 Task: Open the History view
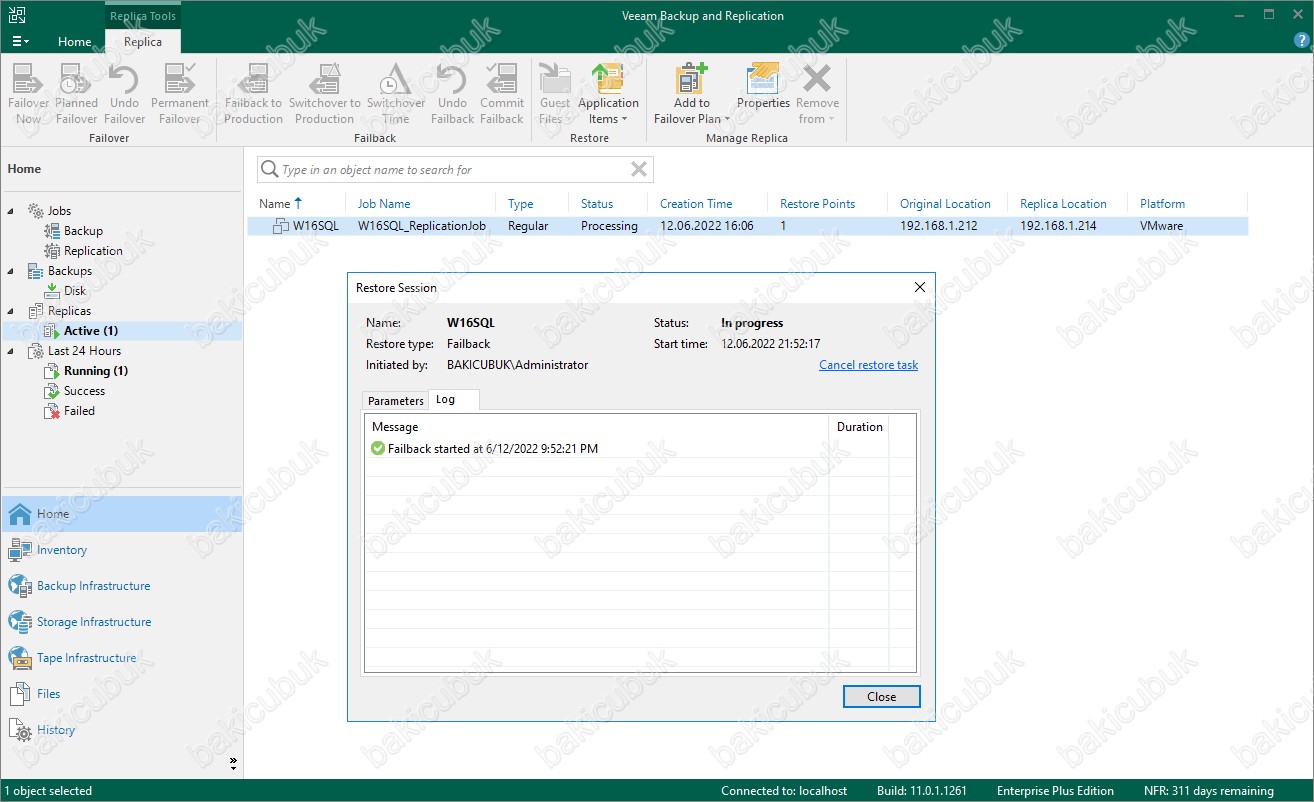pos(121,730)
